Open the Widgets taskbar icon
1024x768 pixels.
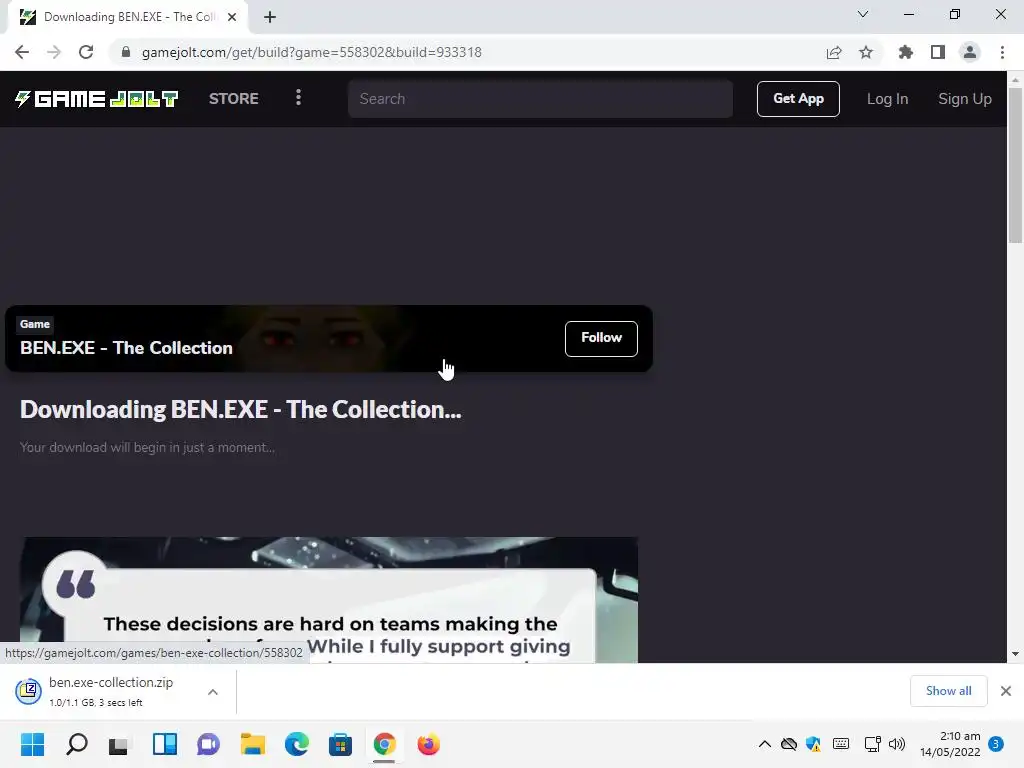(165, 744)
